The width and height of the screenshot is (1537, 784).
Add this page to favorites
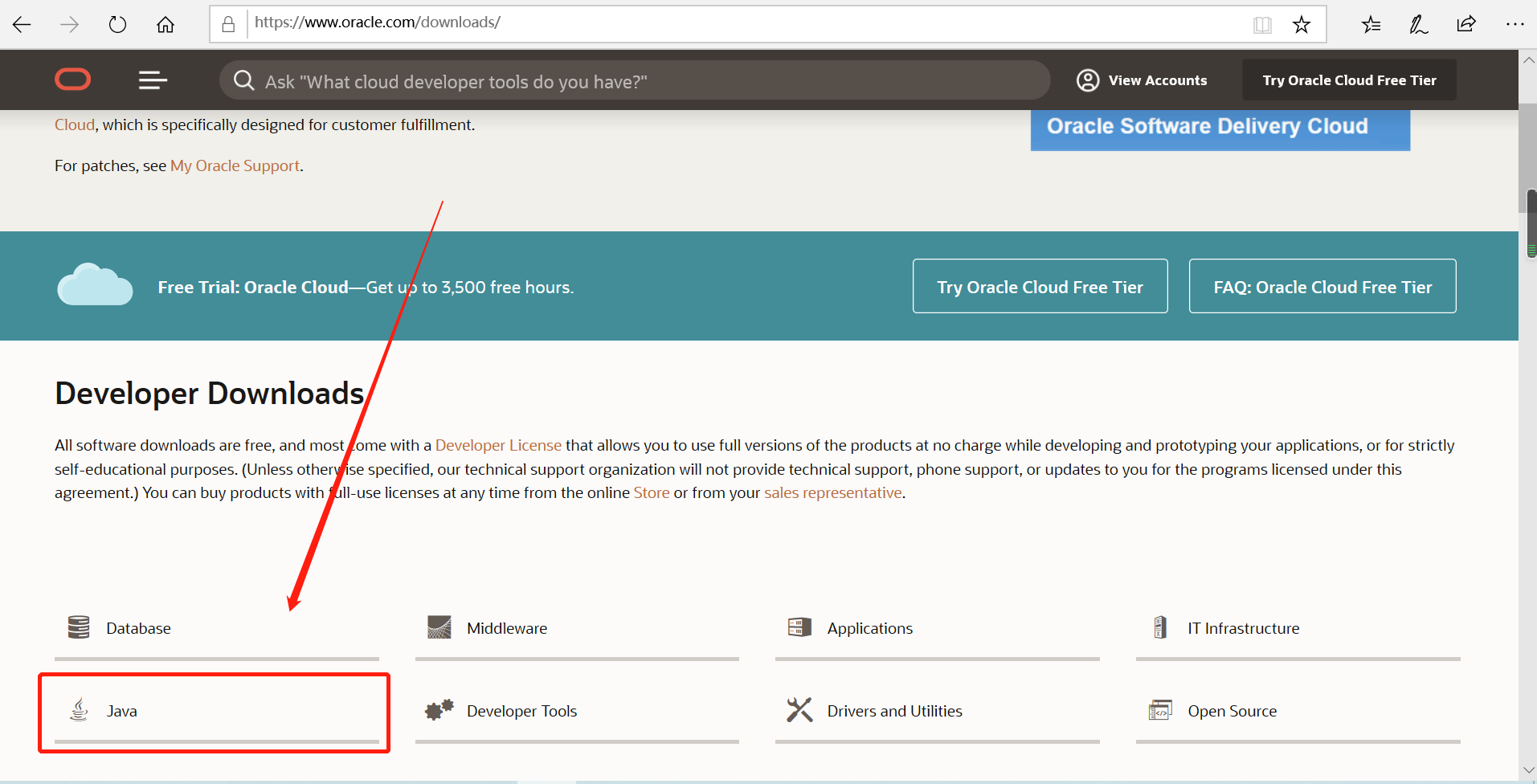tap(1301, 24)
